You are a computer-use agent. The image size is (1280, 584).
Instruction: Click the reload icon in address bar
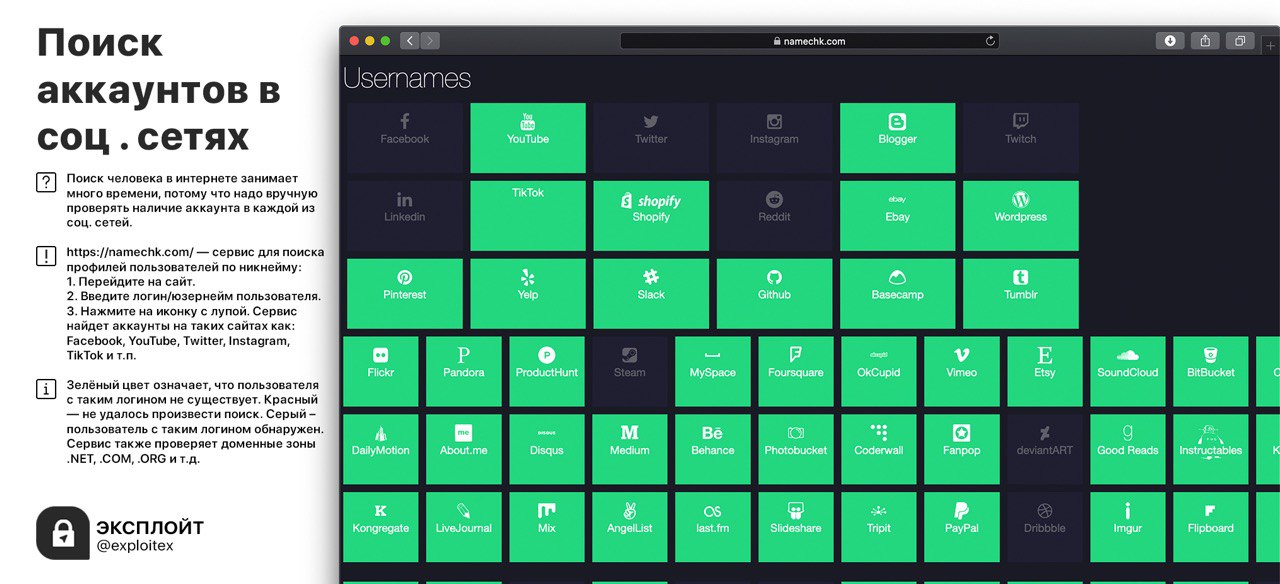990,41
